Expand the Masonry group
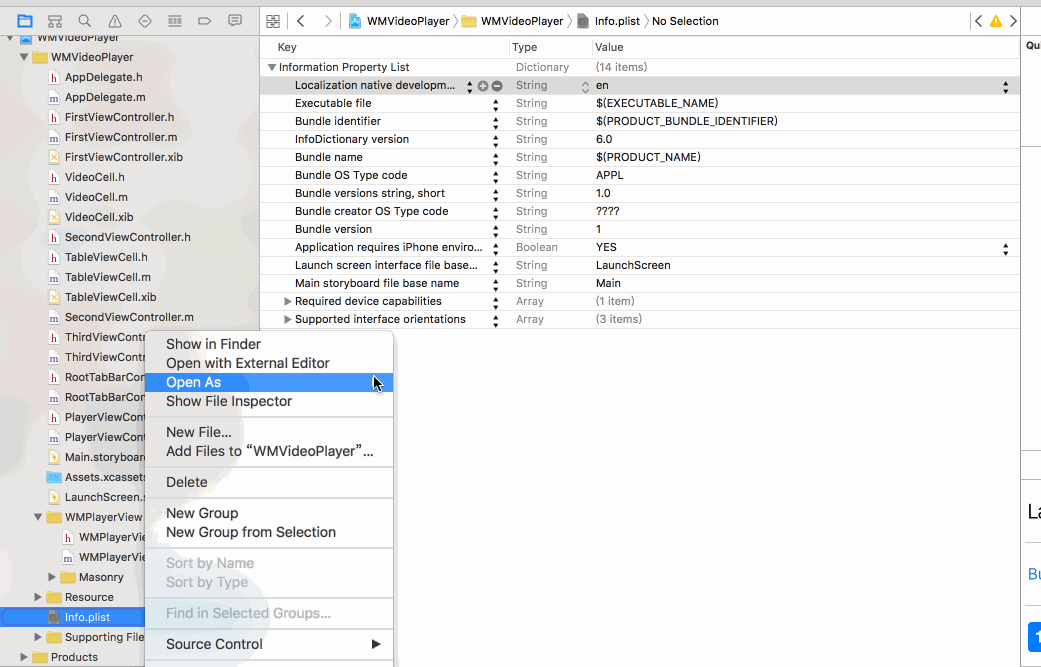The height and width of the screenshot is (667, 1041). (x=52, y=577)
